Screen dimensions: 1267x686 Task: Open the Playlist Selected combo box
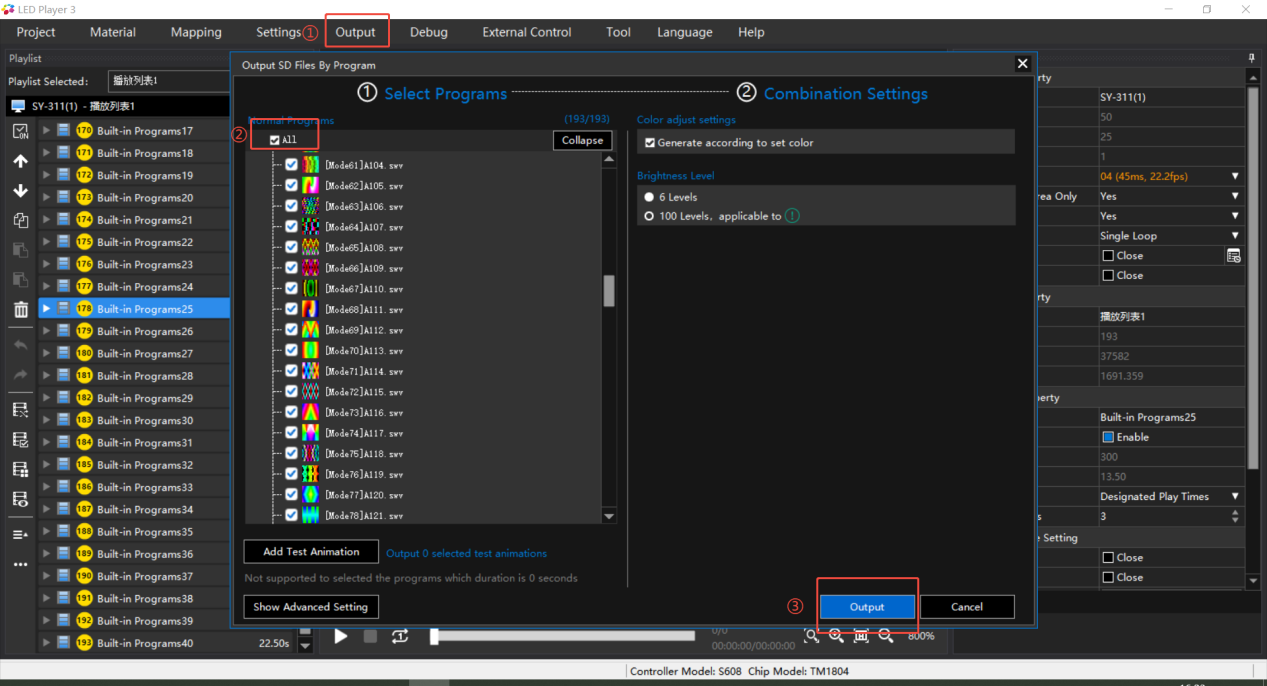click(x=167, y=81)
